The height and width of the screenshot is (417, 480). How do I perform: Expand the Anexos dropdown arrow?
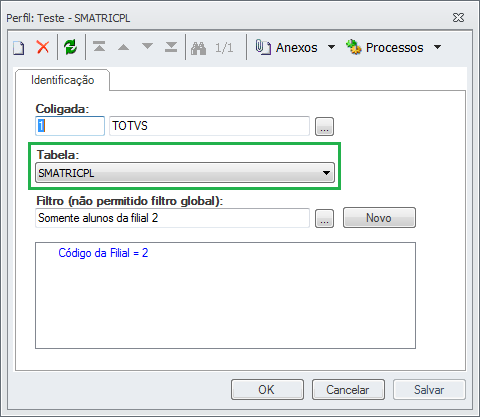pyautogui.click(x=331, y=47)
